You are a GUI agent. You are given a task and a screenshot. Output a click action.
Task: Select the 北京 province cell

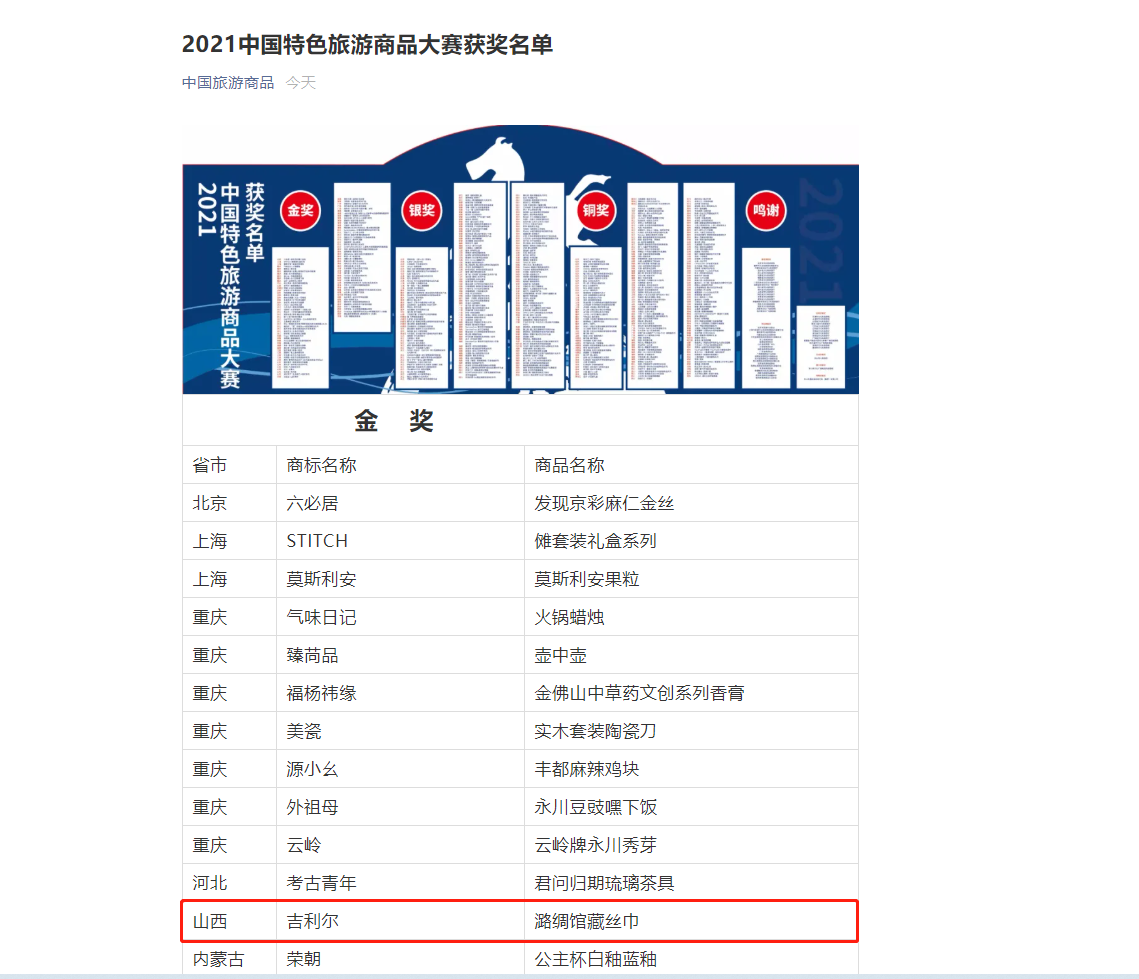point(230,503)
